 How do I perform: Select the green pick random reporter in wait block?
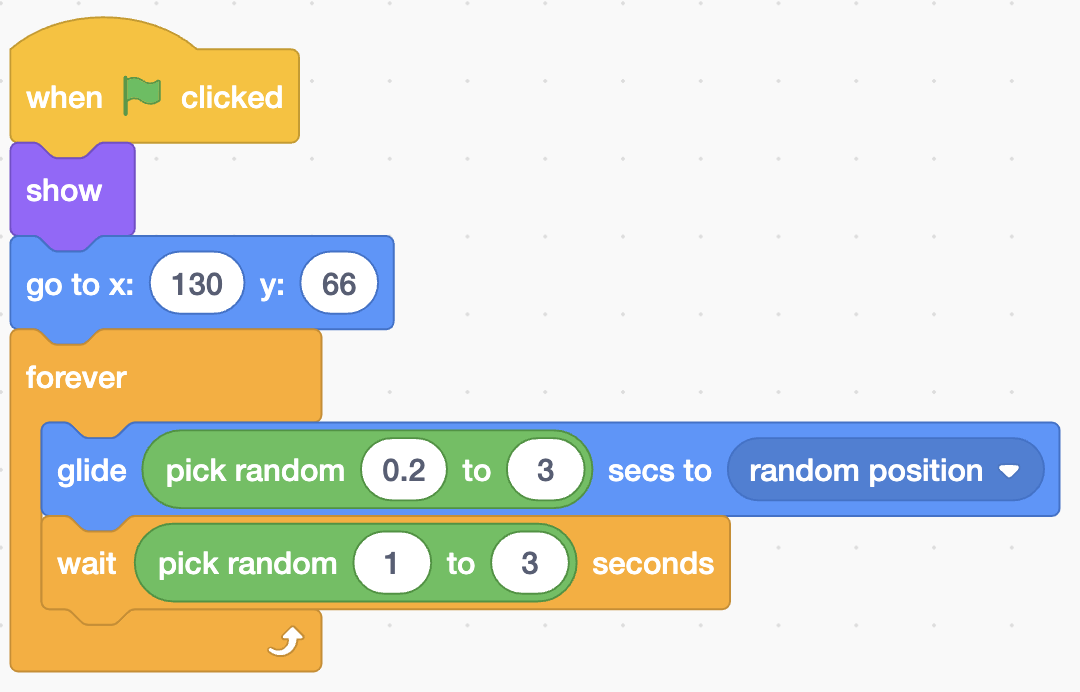coord(355,563)
